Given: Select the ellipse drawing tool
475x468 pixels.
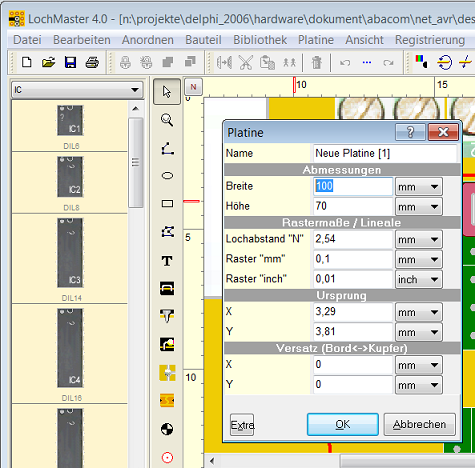Looking at the screenshot, I should 167,176.
